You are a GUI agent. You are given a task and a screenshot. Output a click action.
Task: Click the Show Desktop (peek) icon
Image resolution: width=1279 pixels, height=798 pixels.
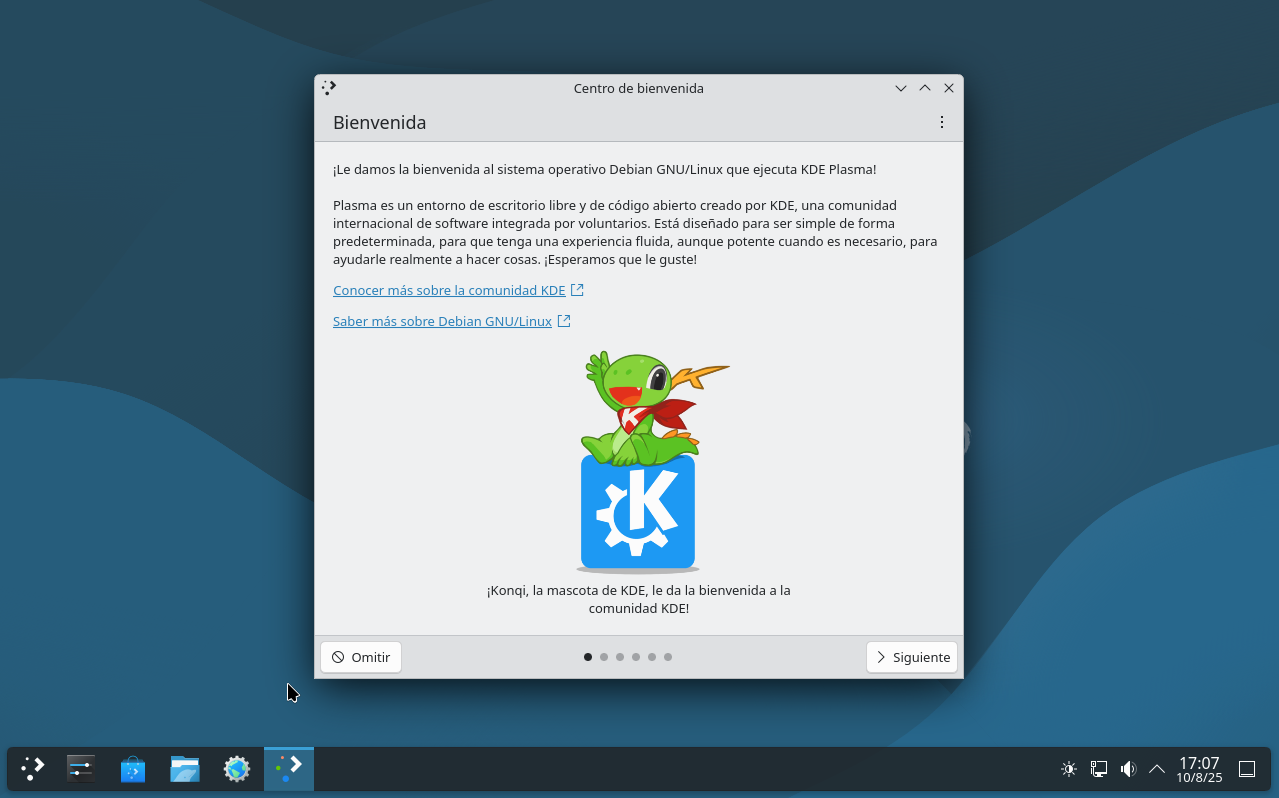tap(1247, 769)
